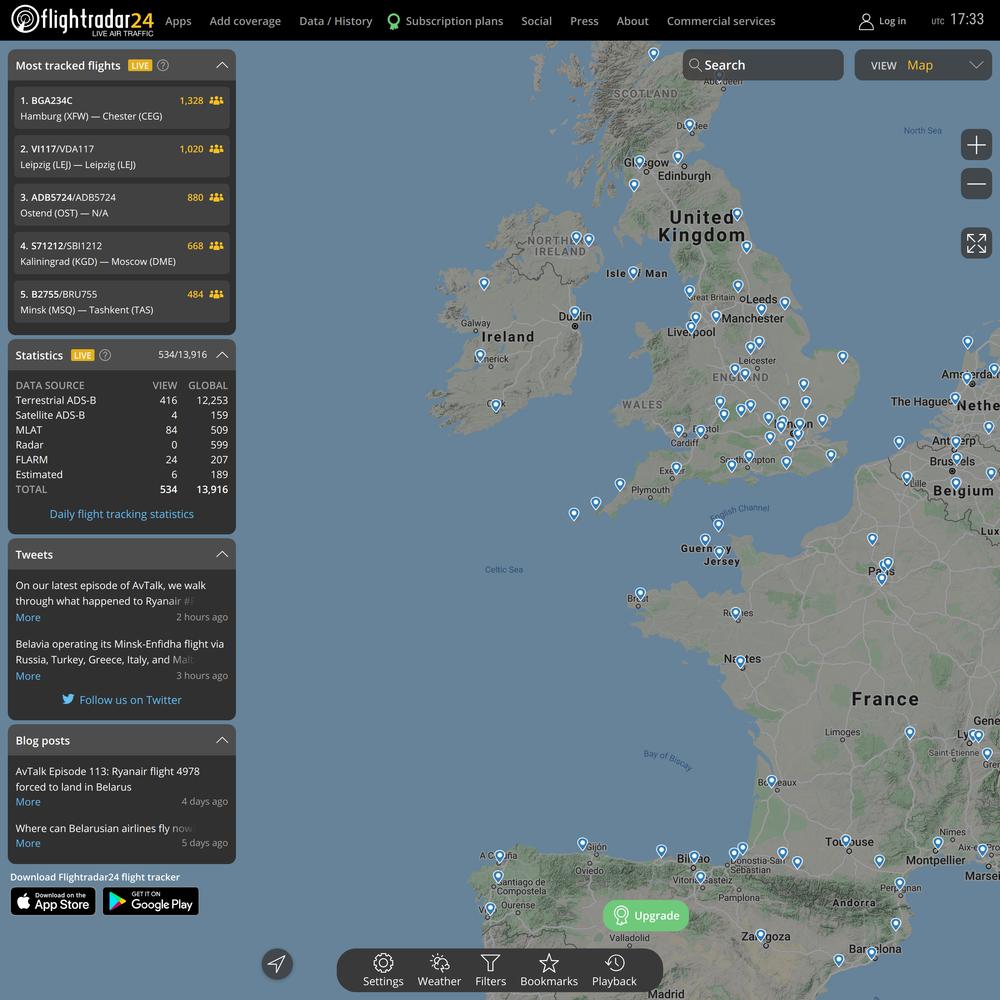Open the Add coverage menu
Screen dimensions: 1000x1000
(245, 21)
